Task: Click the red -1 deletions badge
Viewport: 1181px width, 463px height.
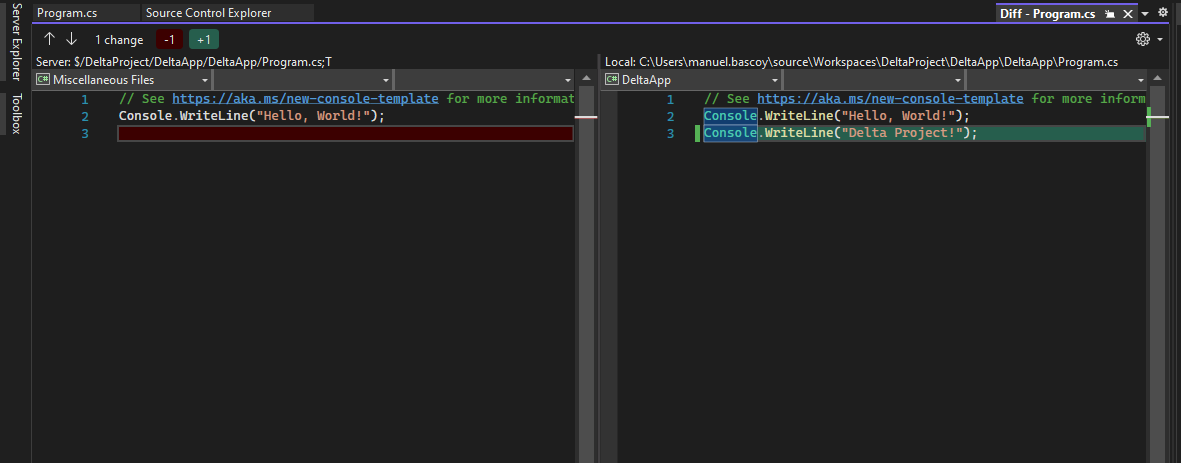Action: click(169, 40)
